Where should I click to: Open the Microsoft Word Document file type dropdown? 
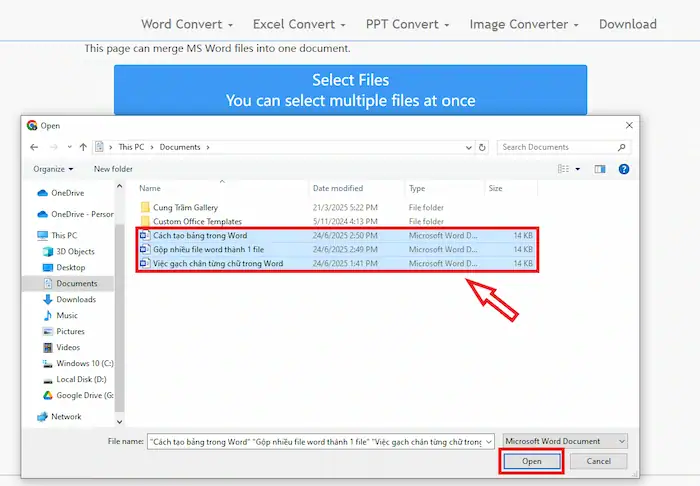pyautogui.click(x=565, y=441)
